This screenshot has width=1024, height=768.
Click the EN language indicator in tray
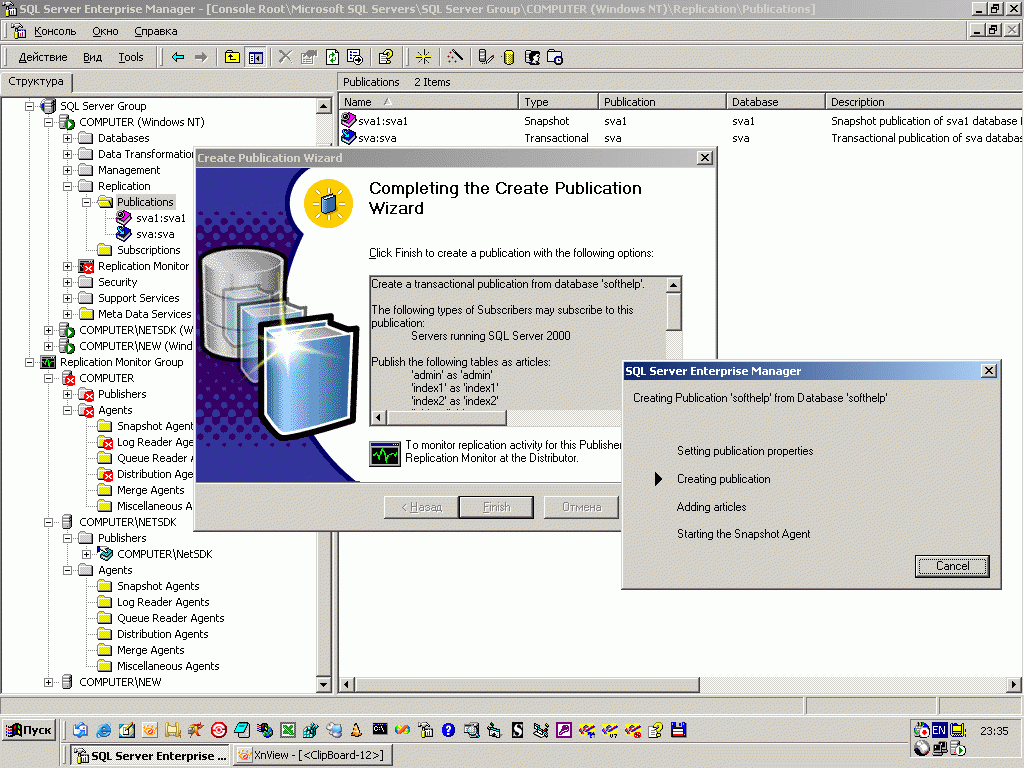click(939, 730)
